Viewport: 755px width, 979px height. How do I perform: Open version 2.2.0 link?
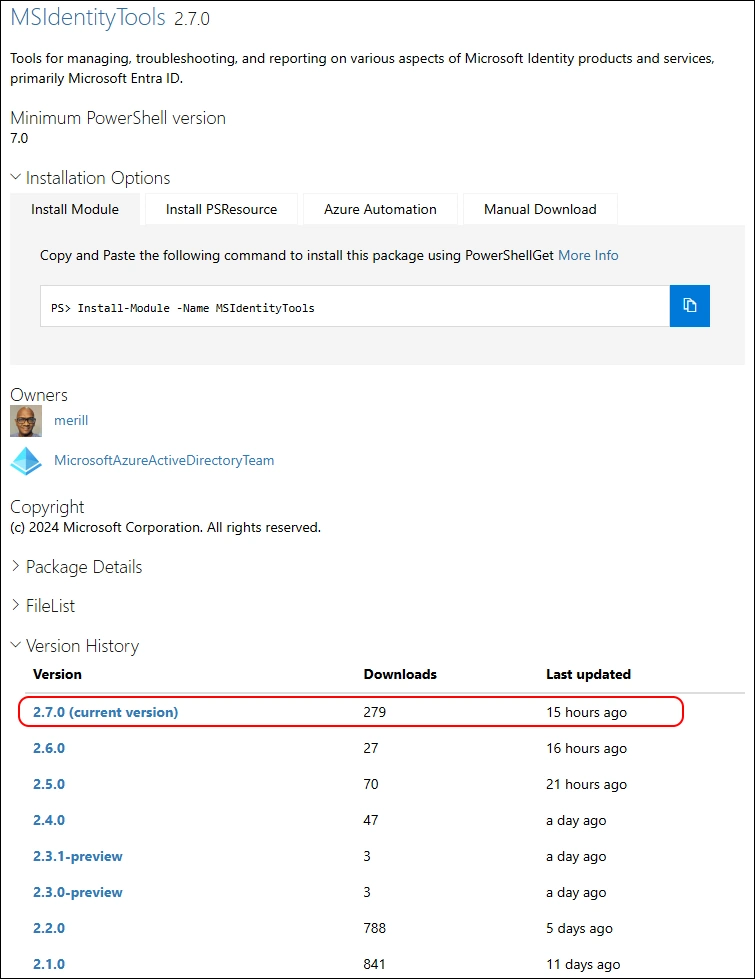click(49, 928)
